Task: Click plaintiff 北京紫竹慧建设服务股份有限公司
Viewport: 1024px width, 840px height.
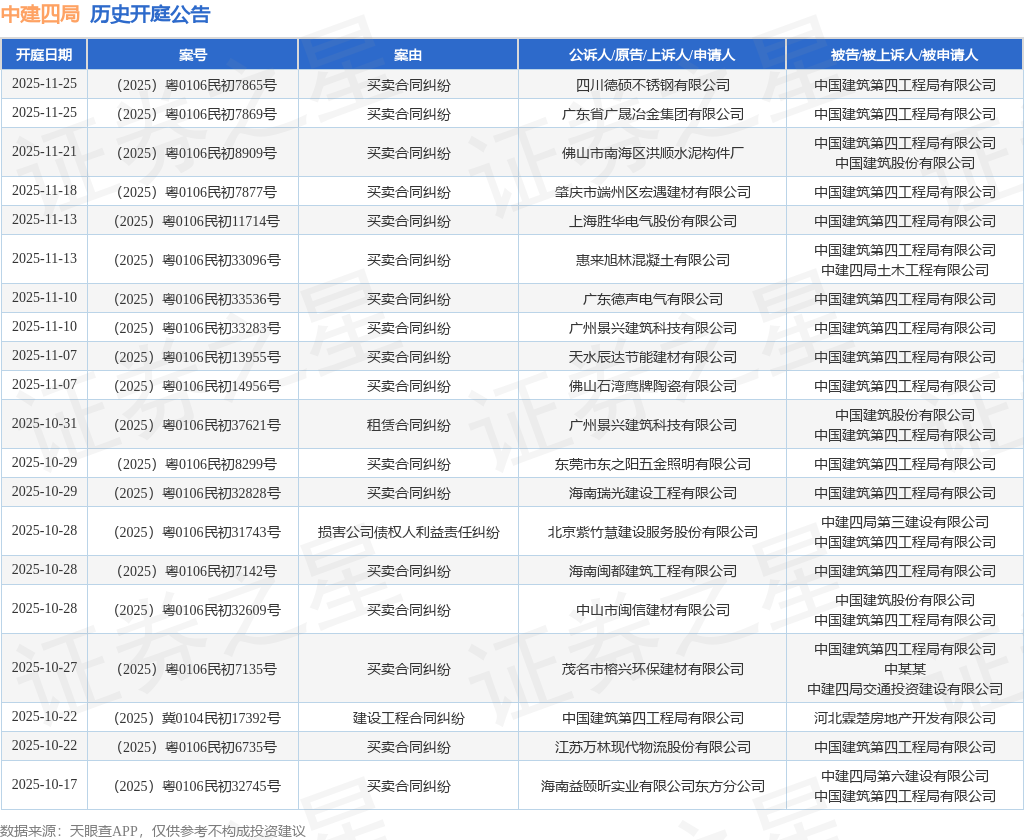Action: point(652,532)
